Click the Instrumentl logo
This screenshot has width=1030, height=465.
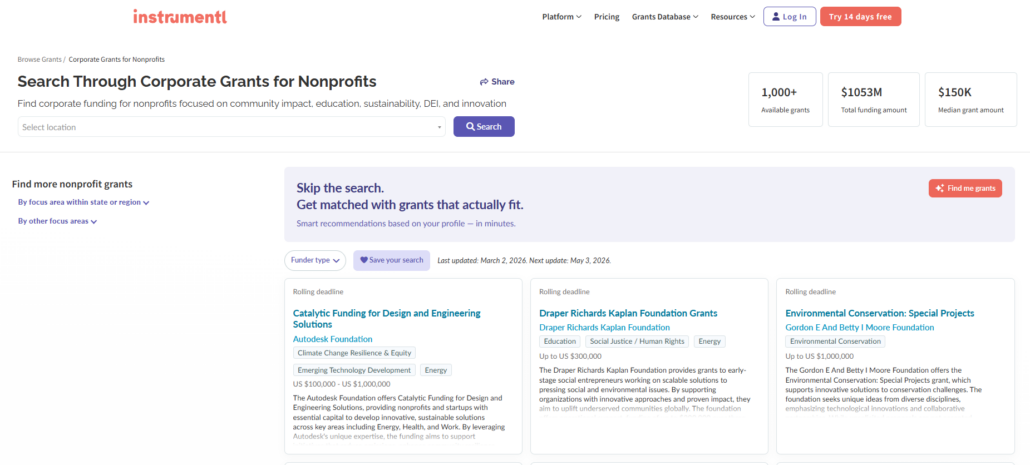point(180,16)
